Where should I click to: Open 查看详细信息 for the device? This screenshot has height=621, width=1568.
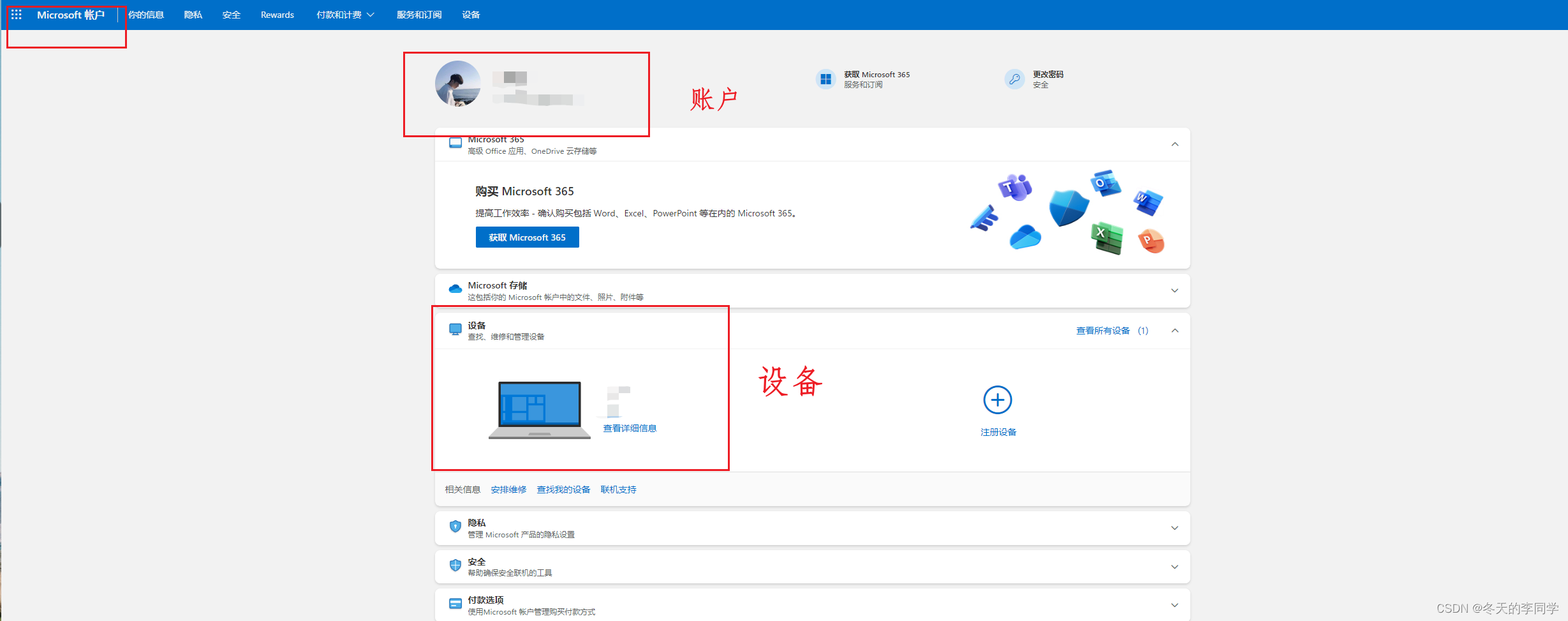tap(630, 428)
